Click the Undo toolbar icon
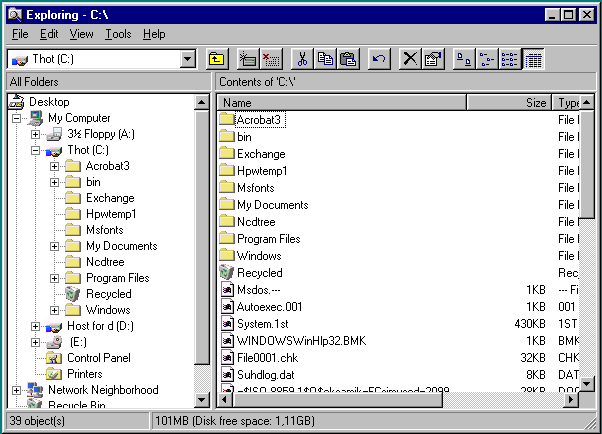The image size is (602, 434). tap(379, 59)
